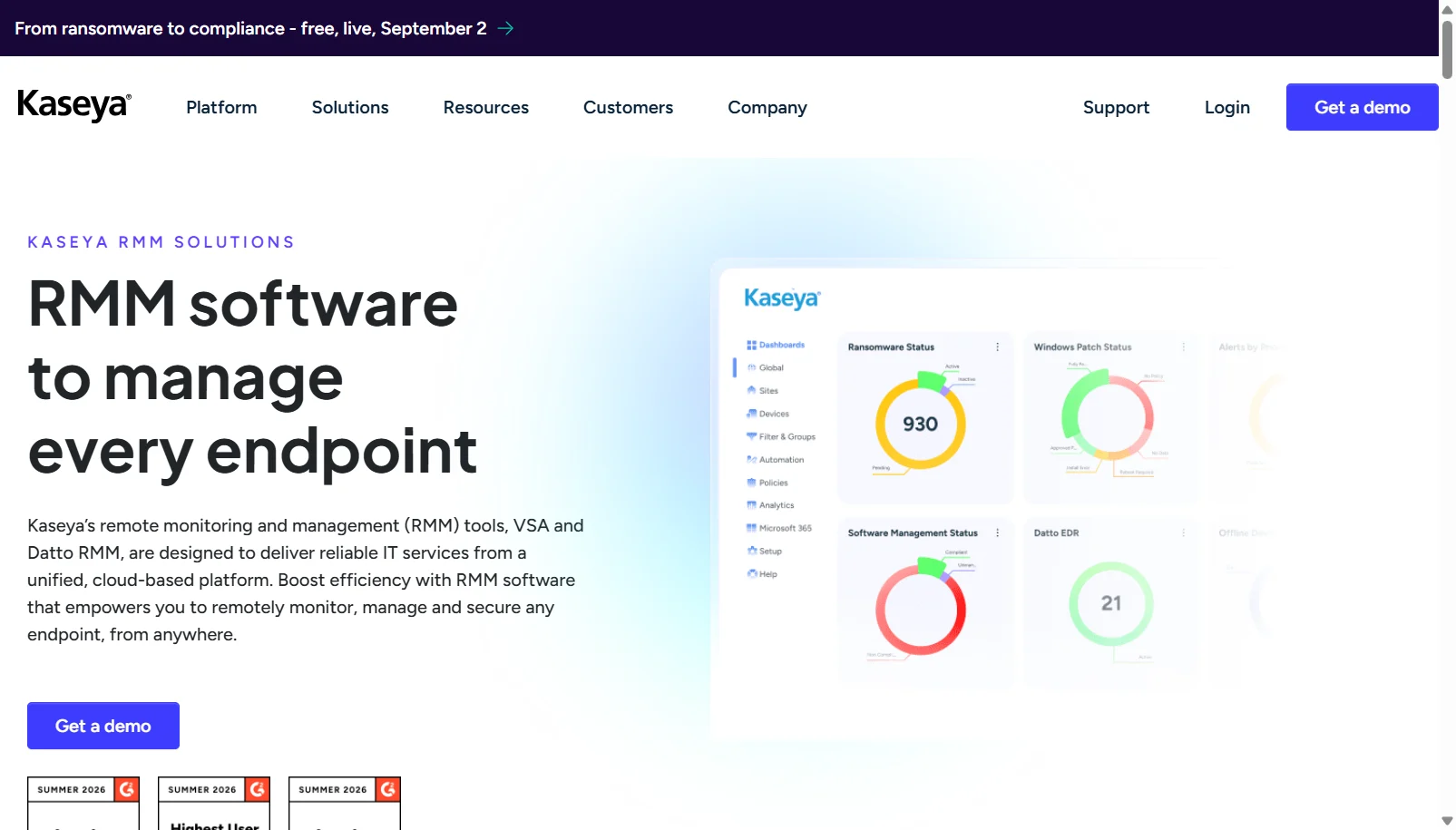
Task: Select Global in the dashboard preview sidebar
Action: [771, 367]
